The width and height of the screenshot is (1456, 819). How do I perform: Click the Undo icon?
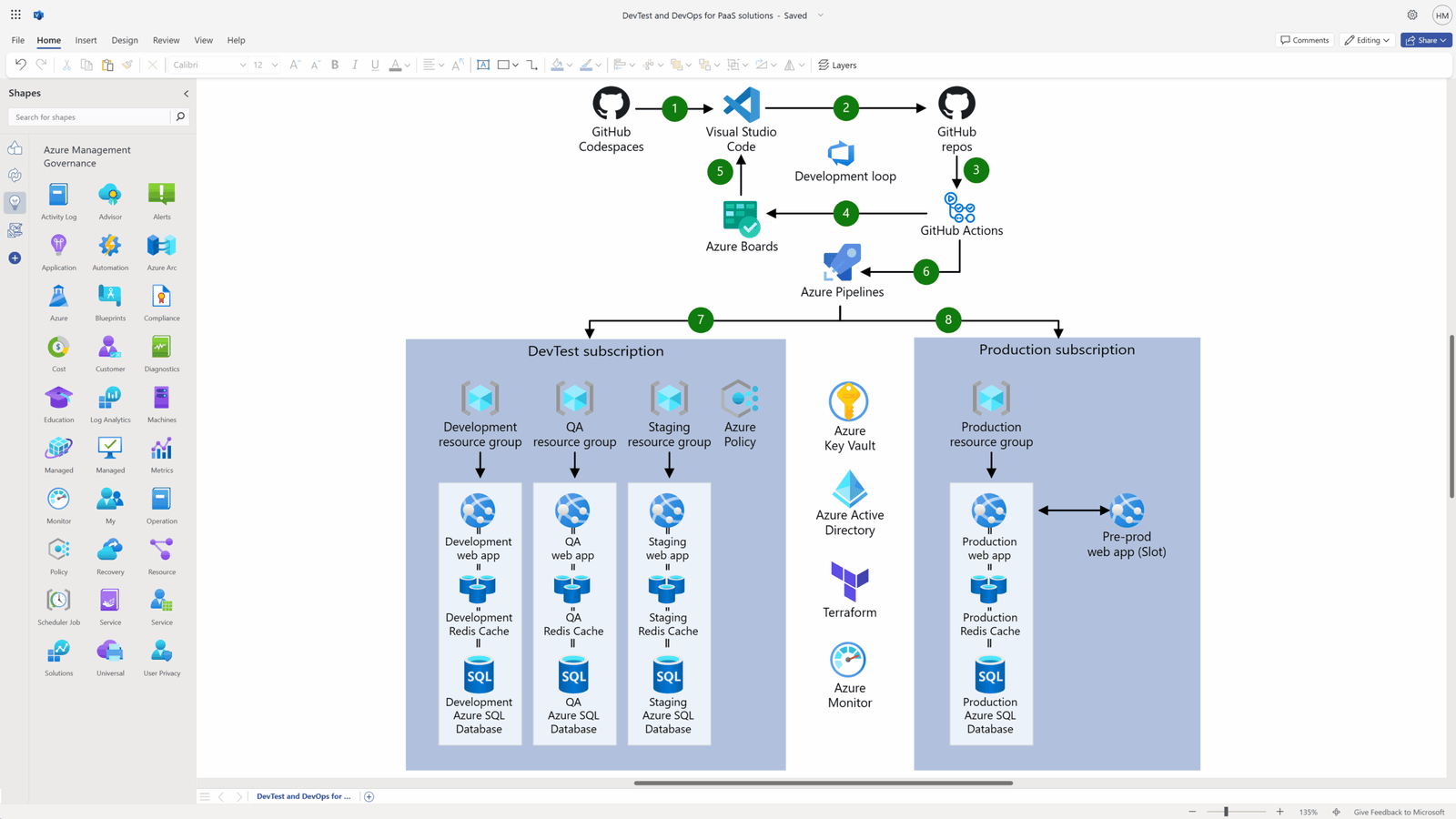click(x=20, y=65)
